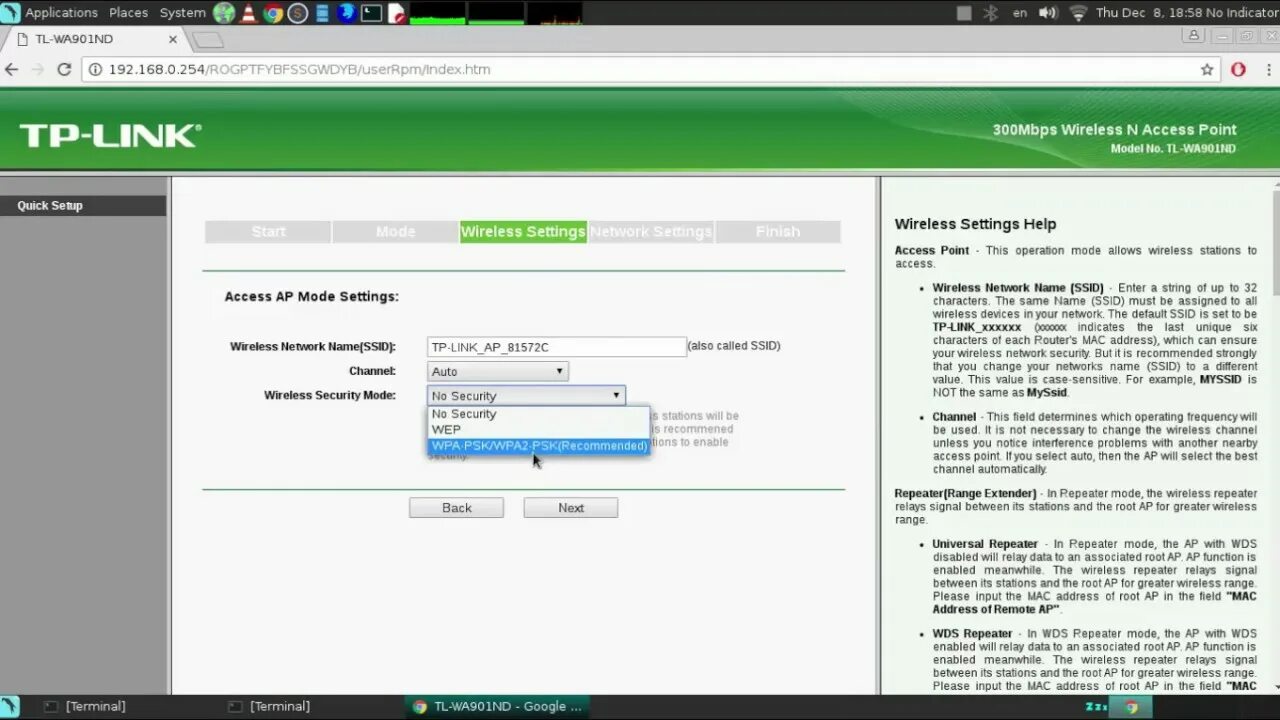The width and height of the screenshot is (1280, 720).
Task: Launch Google Chrome from the top panel
Action: pos(272,13)
